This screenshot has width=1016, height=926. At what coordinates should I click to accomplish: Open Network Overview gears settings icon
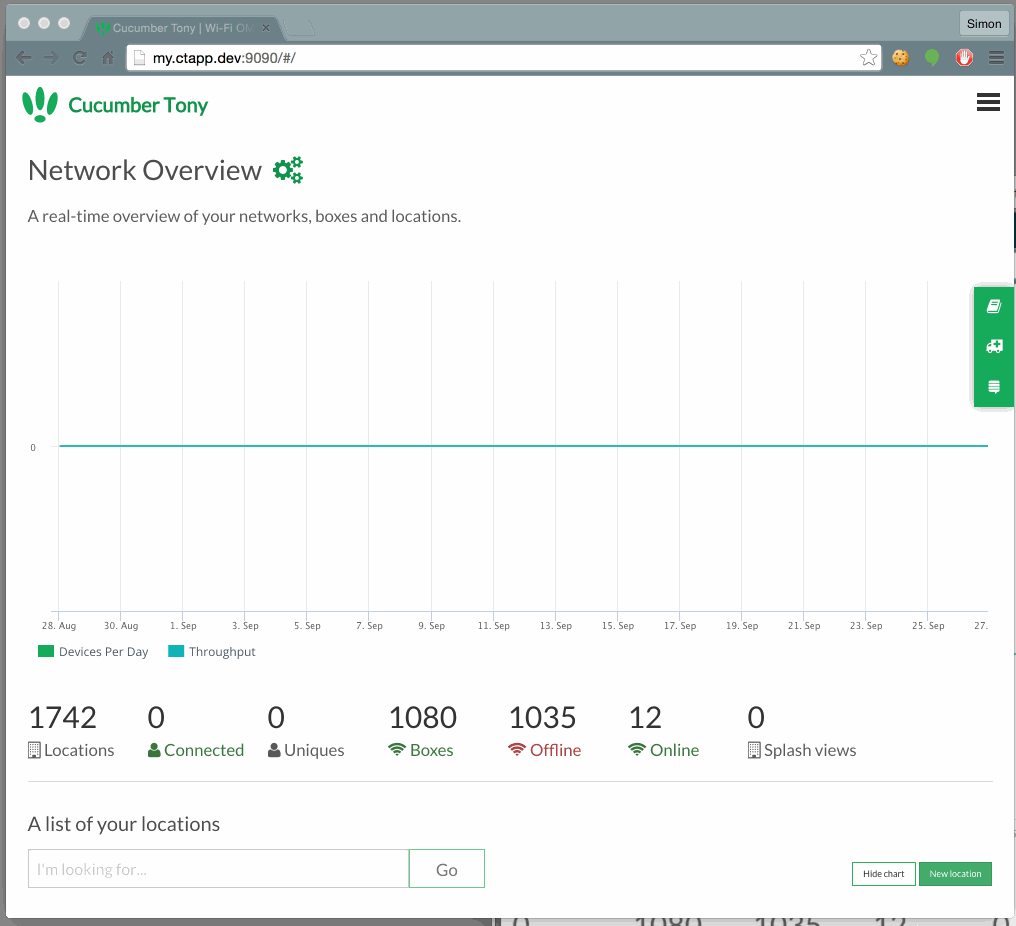point(288,171)
